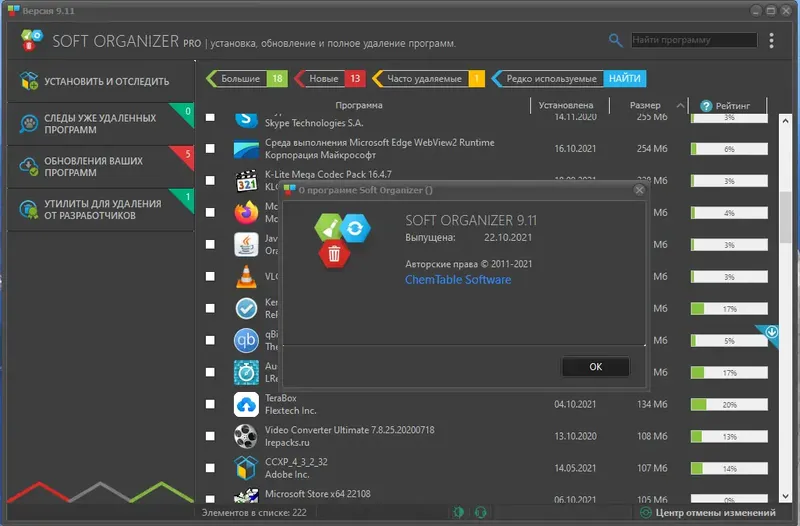Click the Video Converter Ultimate 13% rating bar

click(729, 437)
